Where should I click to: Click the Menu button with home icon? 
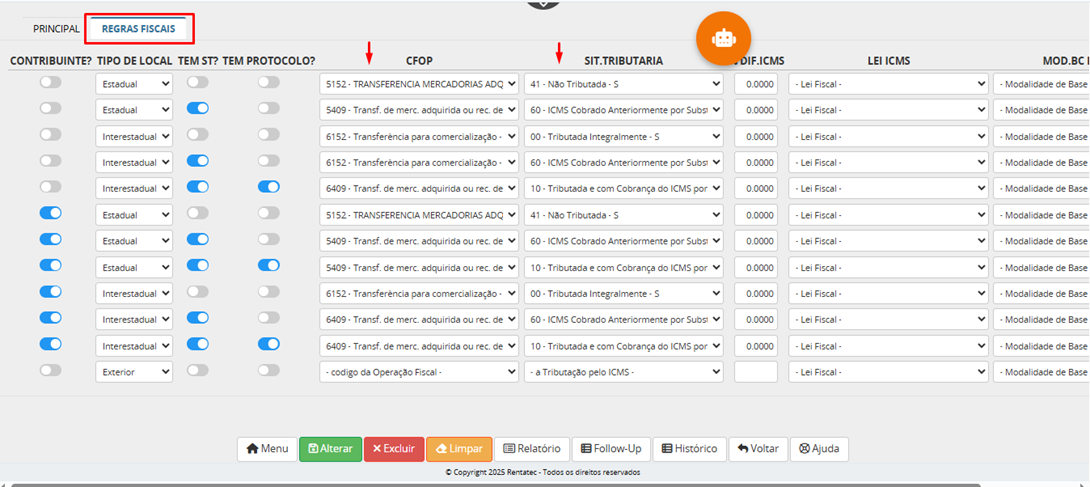coord(267,449)
